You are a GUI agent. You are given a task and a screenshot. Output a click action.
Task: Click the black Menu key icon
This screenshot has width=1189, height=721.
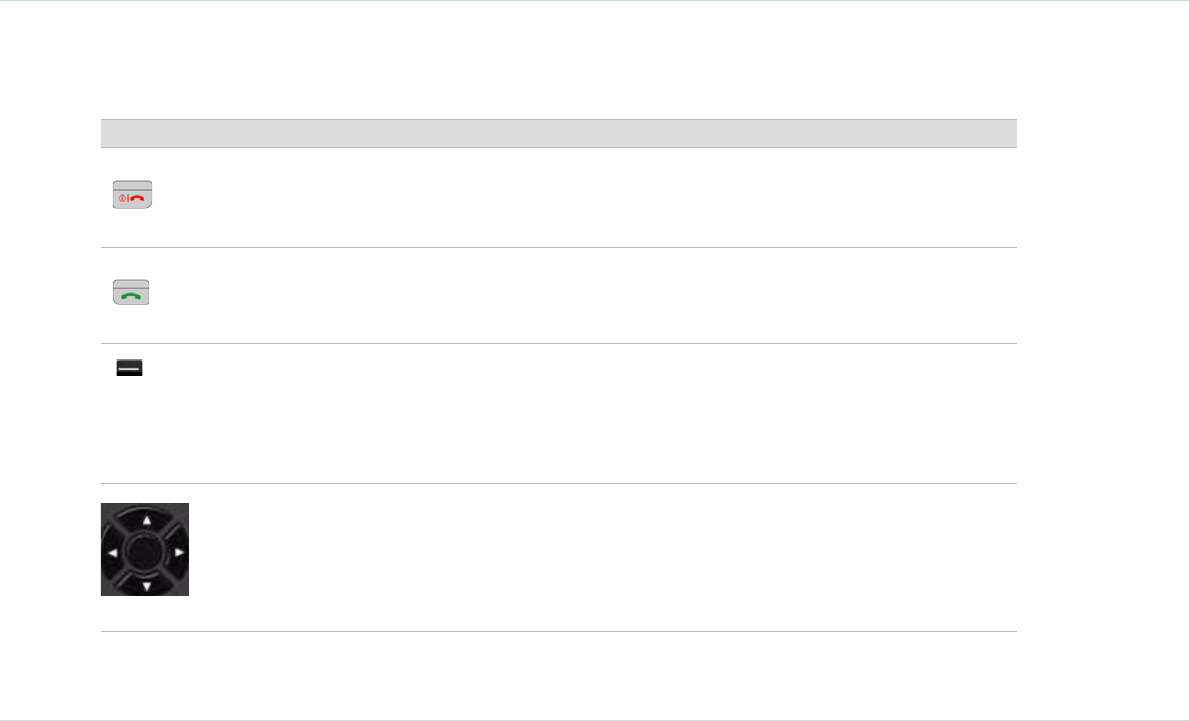[x=130, y=370]
